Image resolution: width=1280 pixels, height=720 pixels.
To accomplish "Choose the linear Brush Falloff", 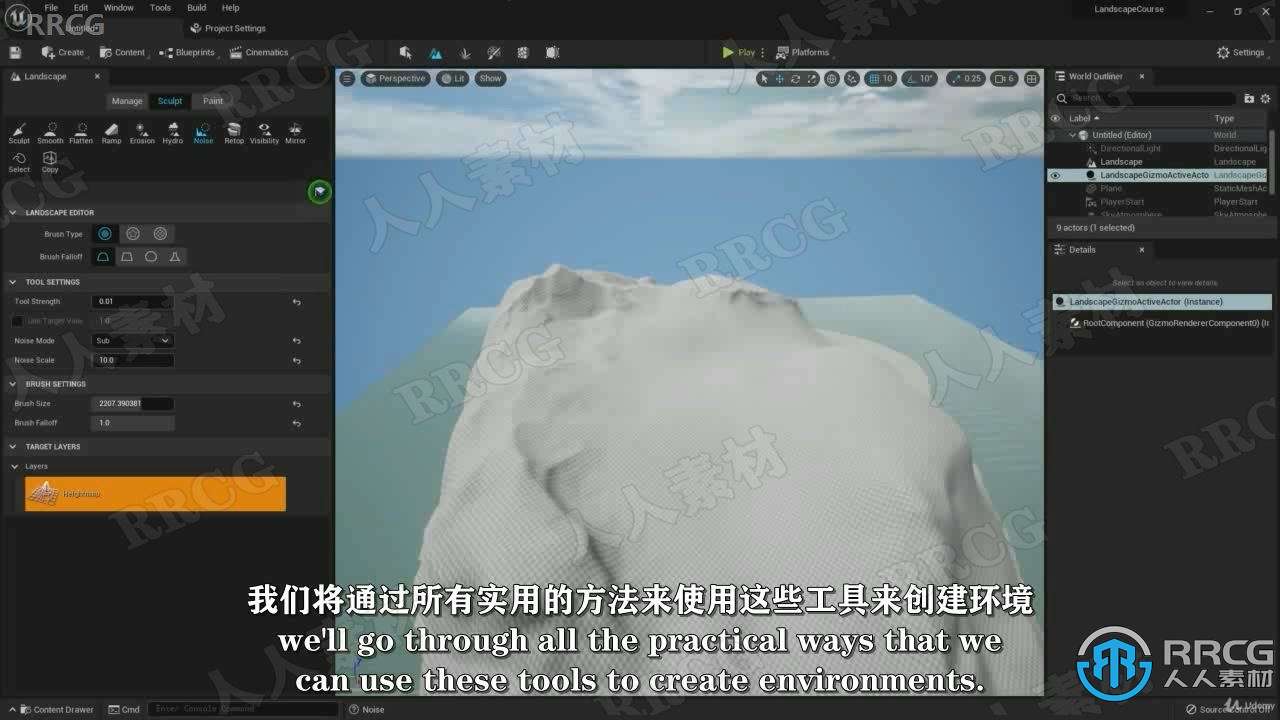I will pyautogui.click(x=127, y=257).
